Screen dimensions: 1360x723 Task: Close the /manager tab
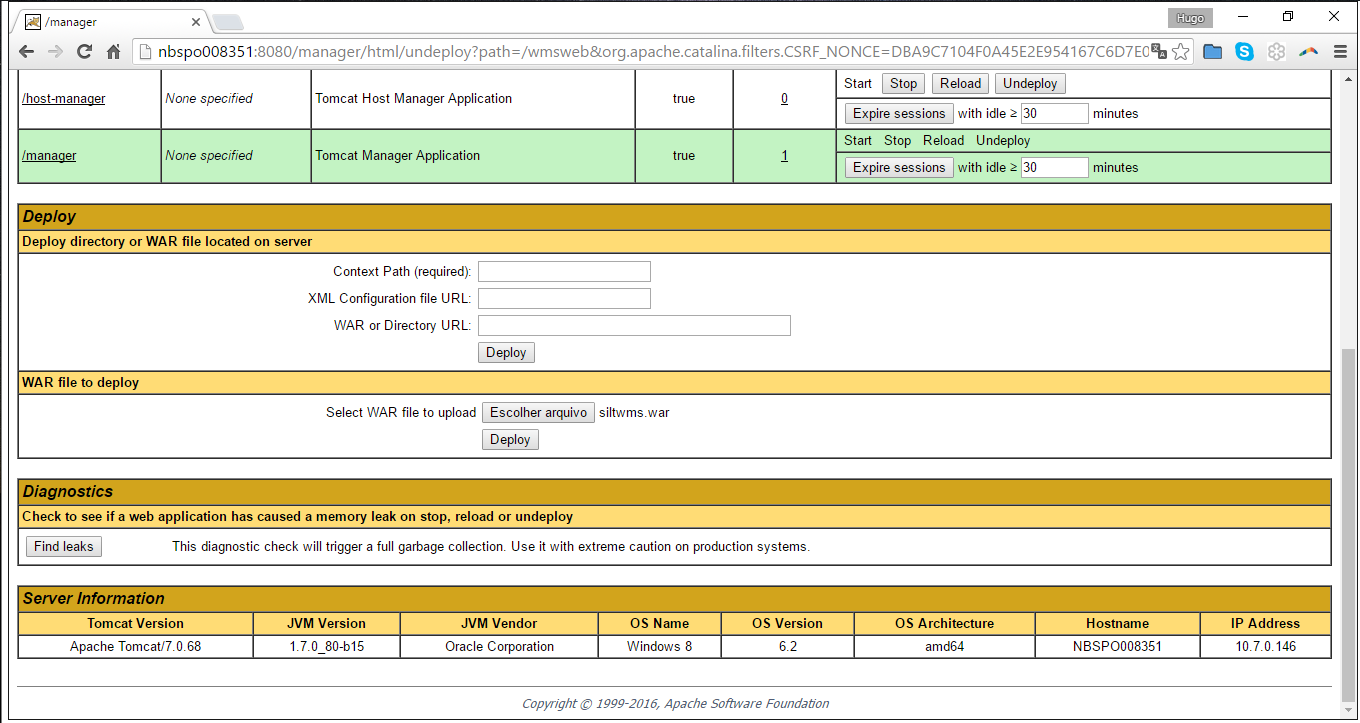coord(195,21)
